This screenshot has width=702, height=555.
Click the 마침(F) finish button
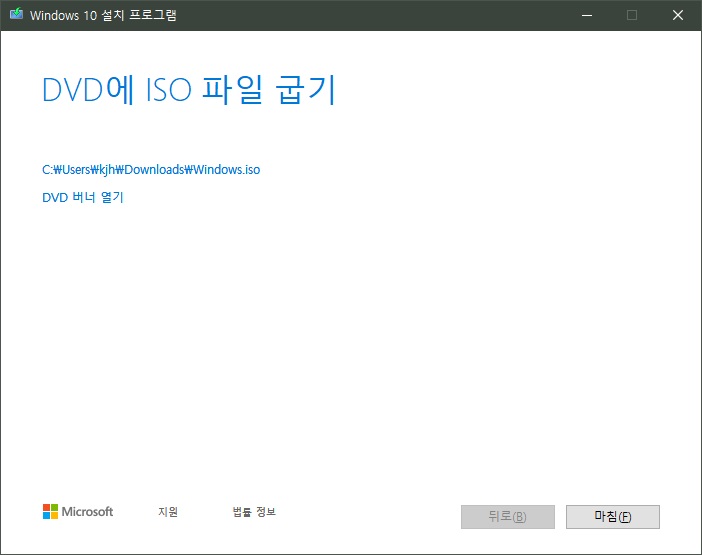tap(612, 517)
